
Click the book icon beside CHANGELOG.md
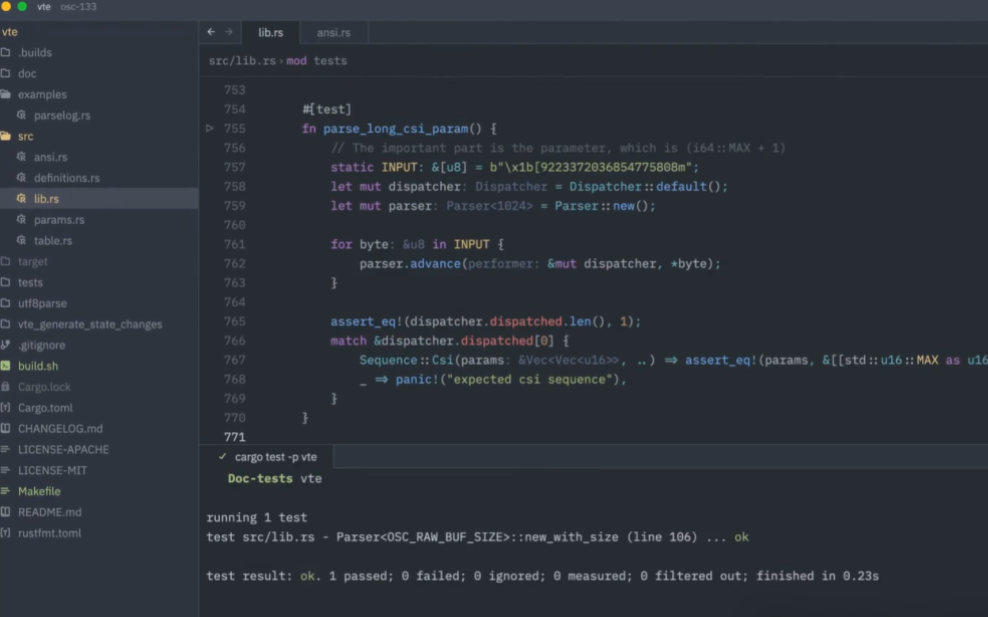6,428
